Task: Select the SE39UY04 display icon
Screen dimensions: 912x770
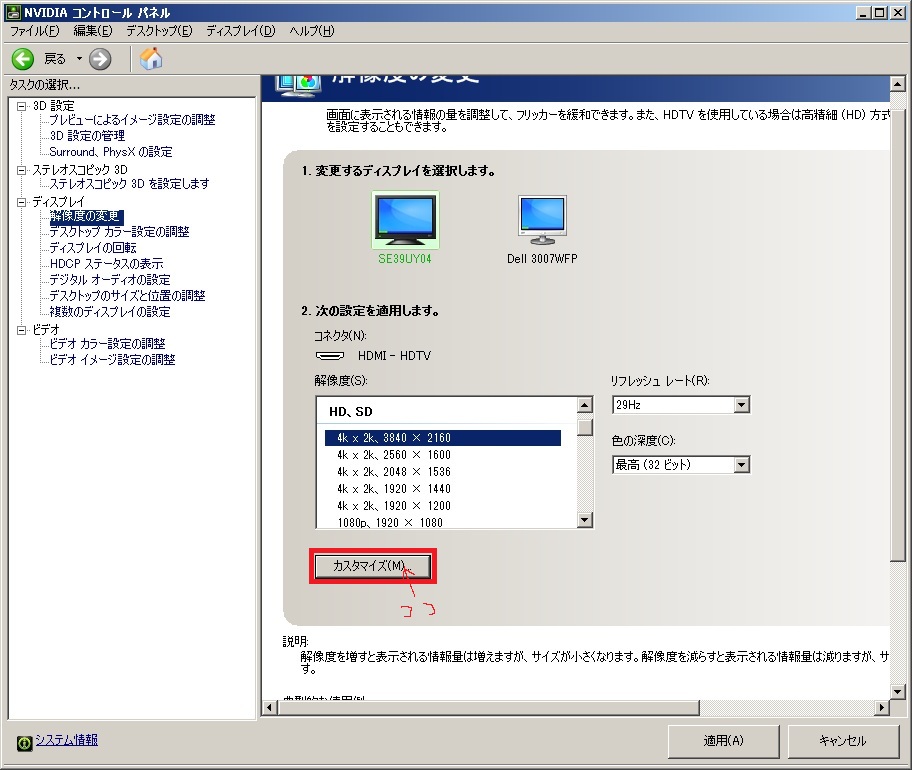Action: pyautogui.click(x=405, y=220)
